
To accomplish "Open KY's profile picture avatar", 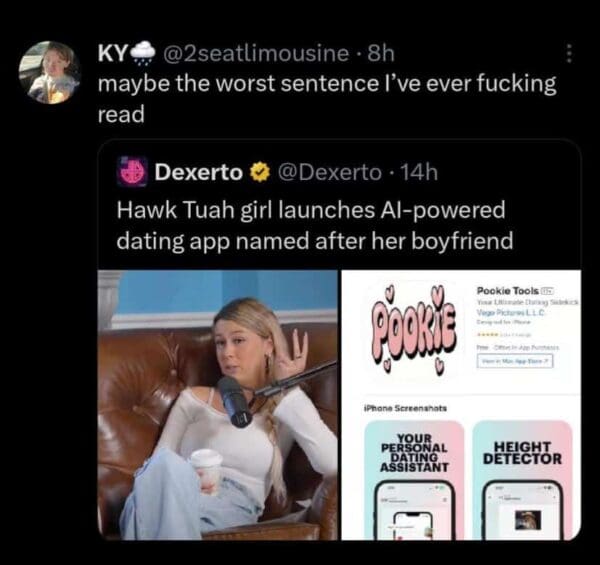I will [50, 73].
